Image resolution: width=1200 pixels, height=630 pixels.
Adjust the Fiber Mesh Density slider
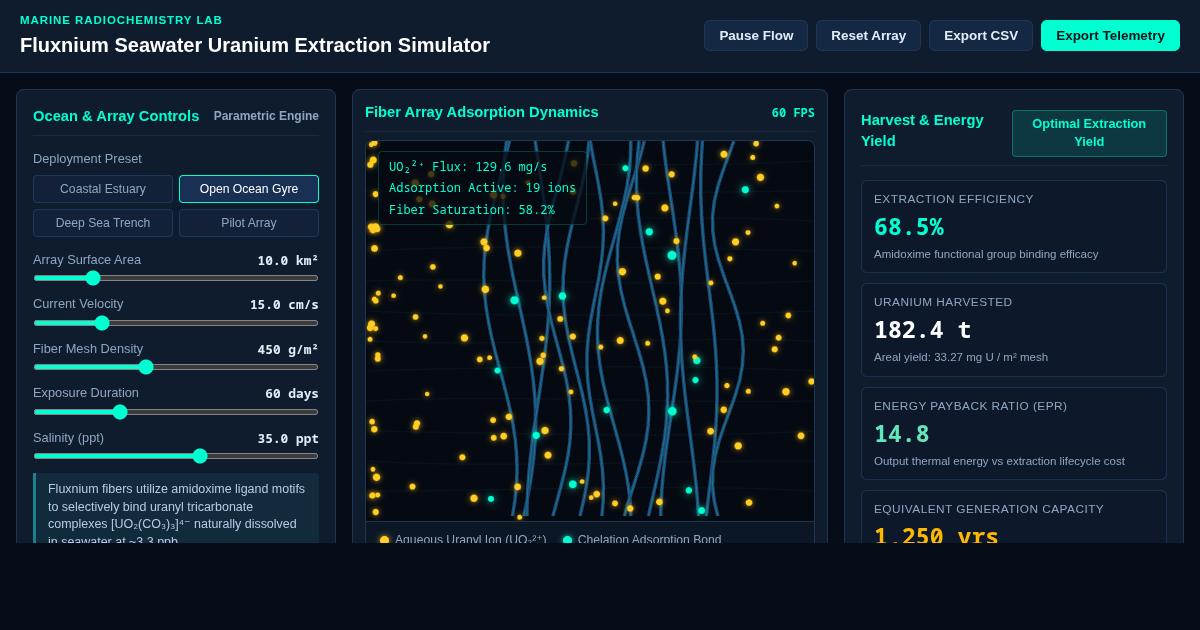click(176, 367)
